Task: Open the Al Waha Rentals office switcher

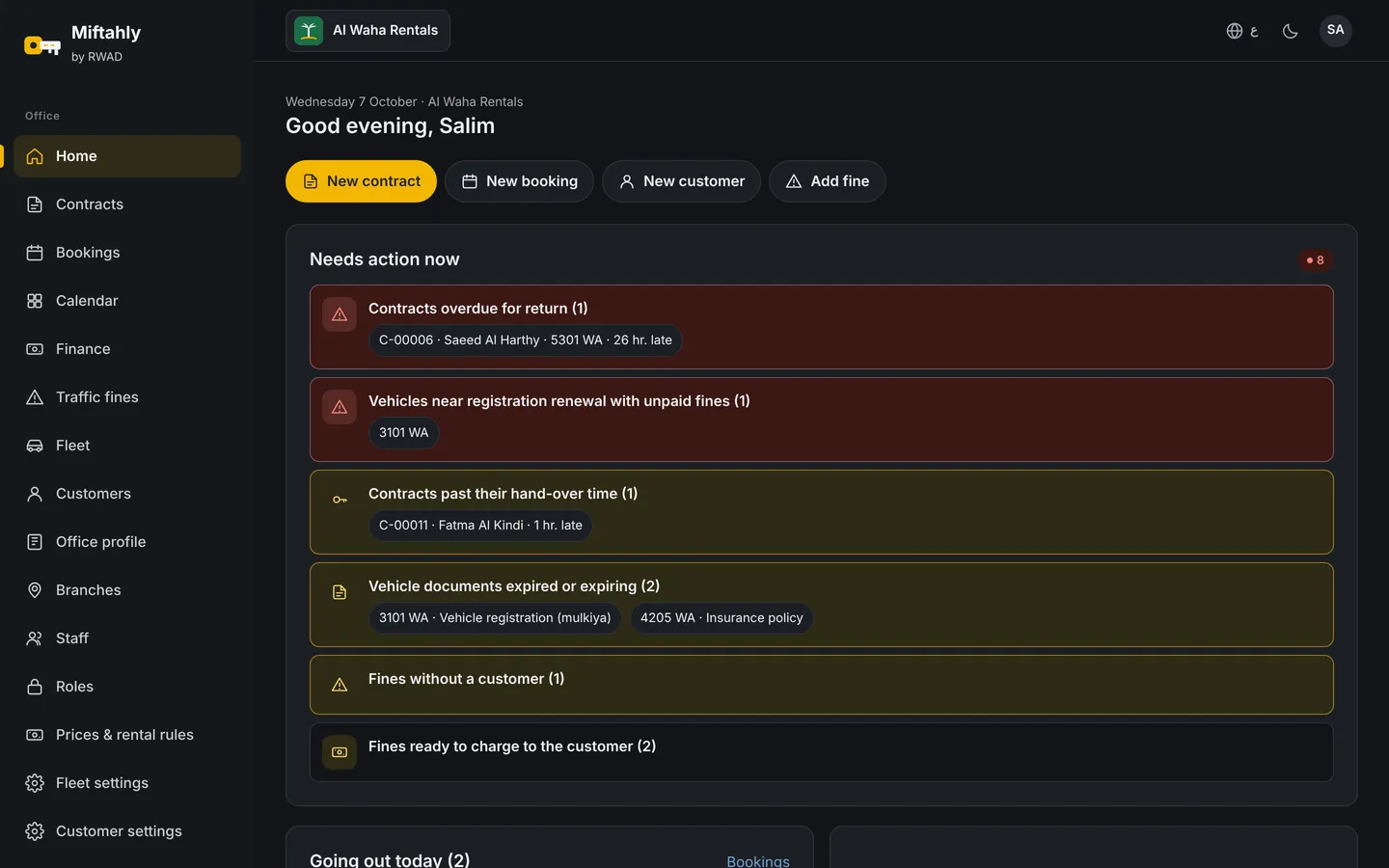Action: coord(368,31)
